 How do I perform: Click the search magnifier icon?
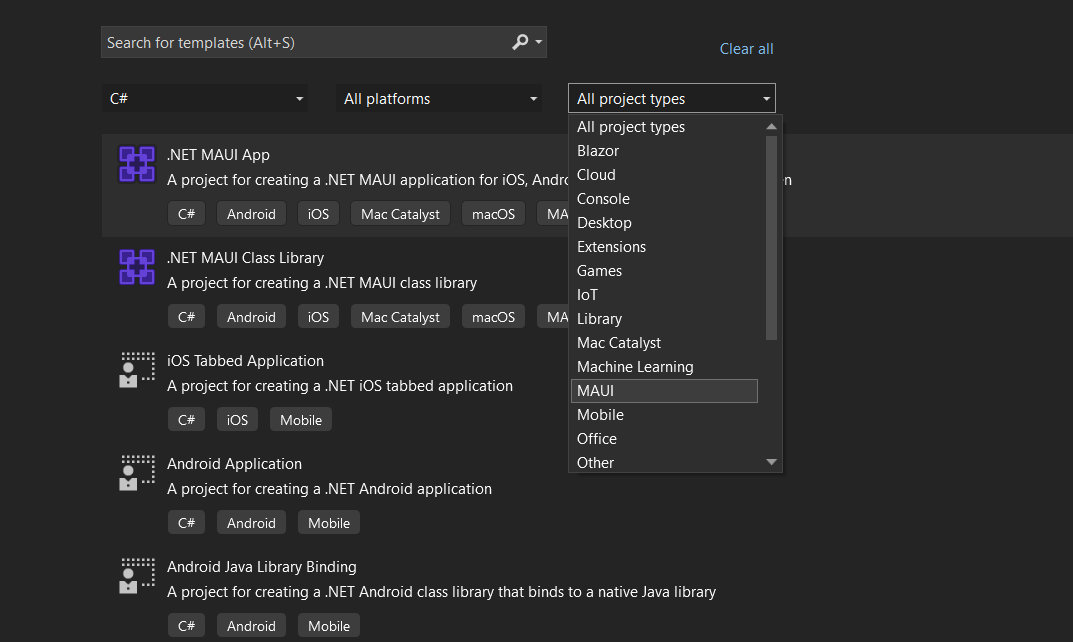pos(520,42)
